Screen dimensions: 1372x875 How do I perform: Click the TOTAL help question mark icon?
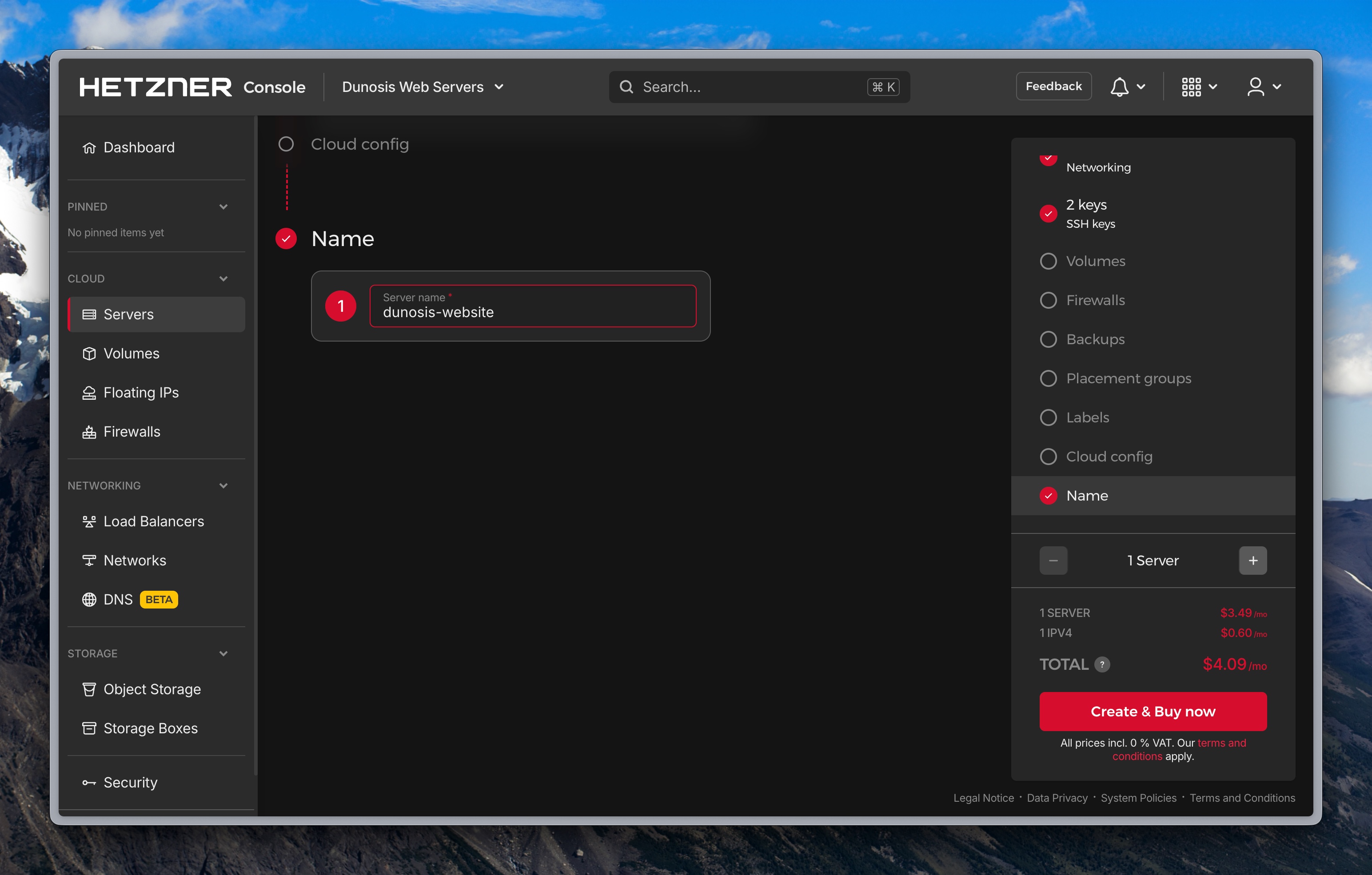pyautogui.click(x=1102, y=664)
